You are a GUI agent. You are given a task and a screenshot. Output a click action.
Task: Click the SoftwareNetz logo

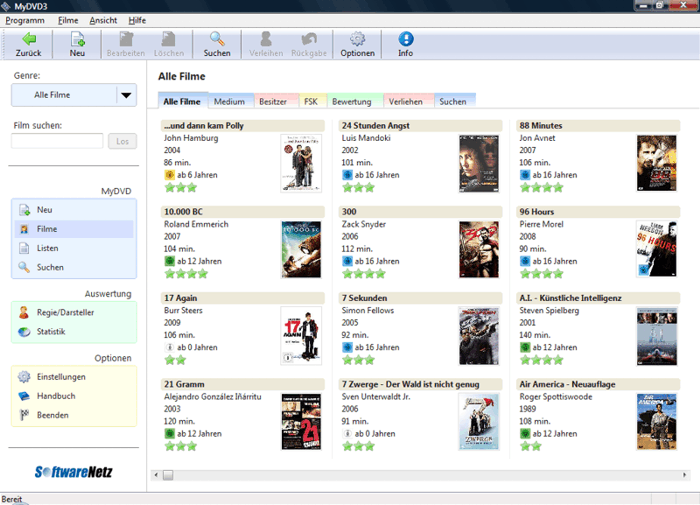click(x=74, y=472)
